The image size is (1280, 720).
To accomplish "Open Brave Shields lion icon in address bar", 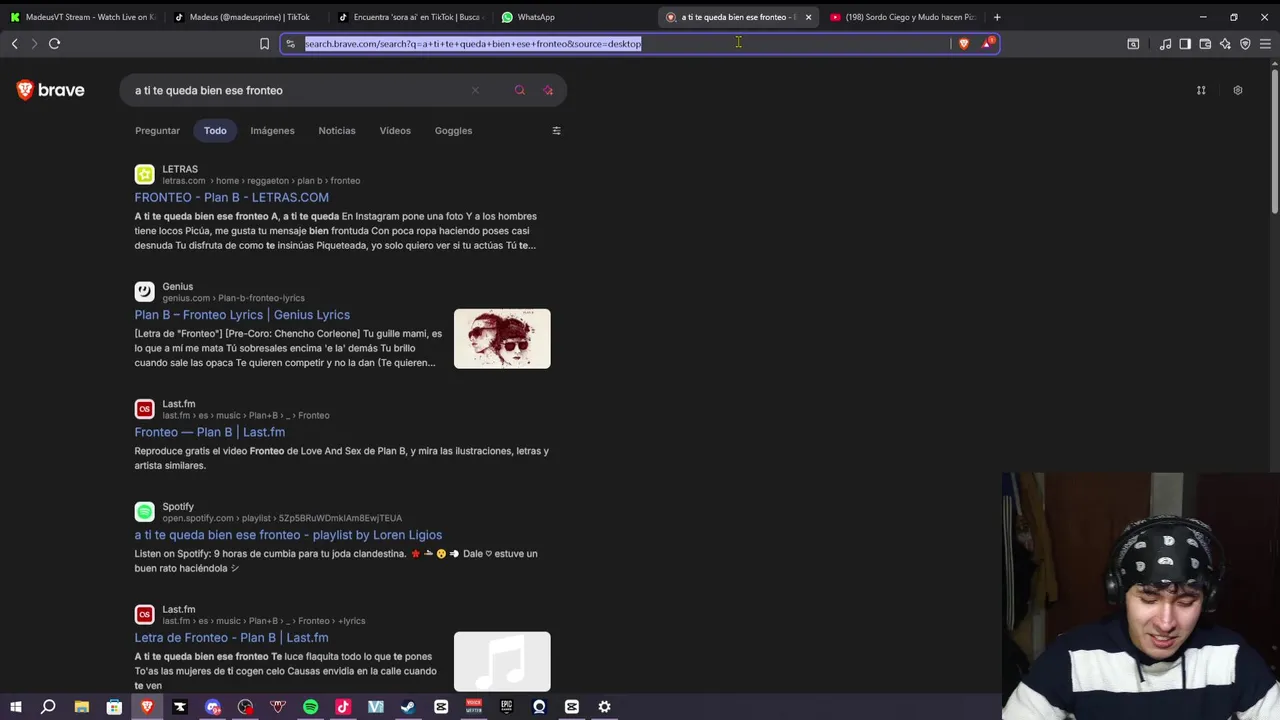I will pyautogui.click(x=964, y=44).
